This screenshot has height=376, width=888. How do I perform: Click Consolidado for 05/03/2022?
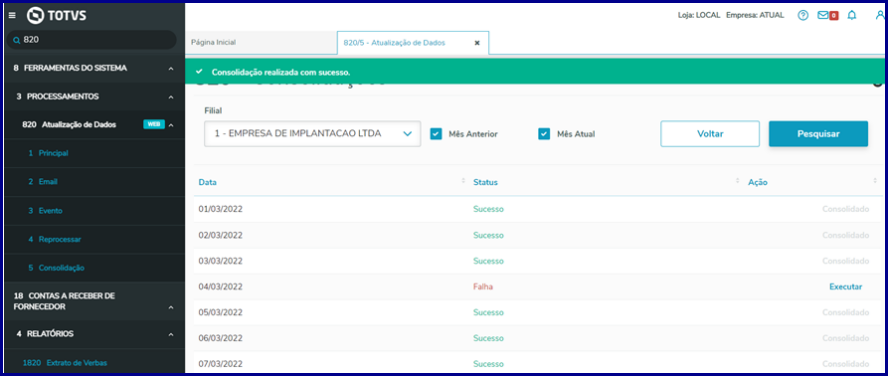[x=846, y=313]
